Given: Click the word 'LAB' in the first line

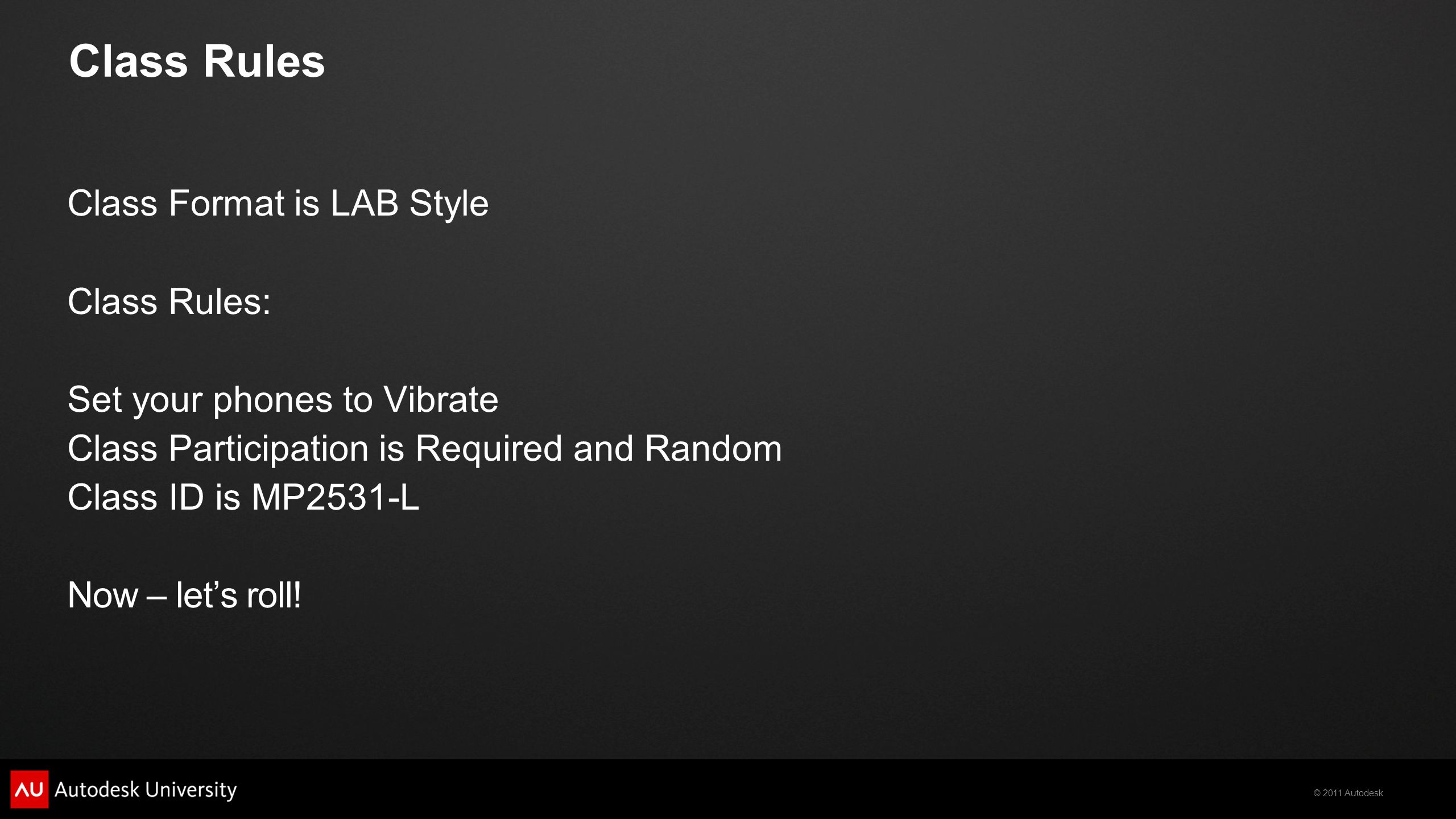Looking at the screenshot, I should [365, 203].
